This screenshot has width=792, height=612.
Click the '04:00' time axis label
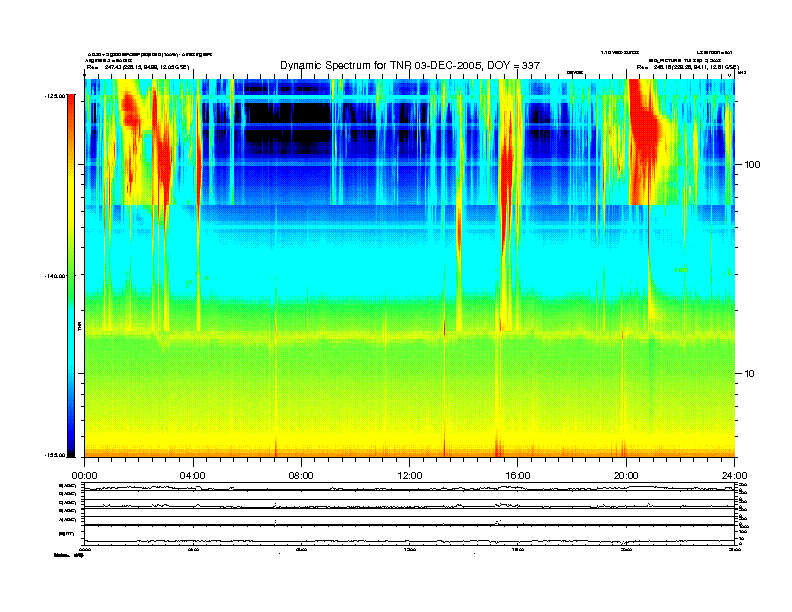[x=193, y=476]
